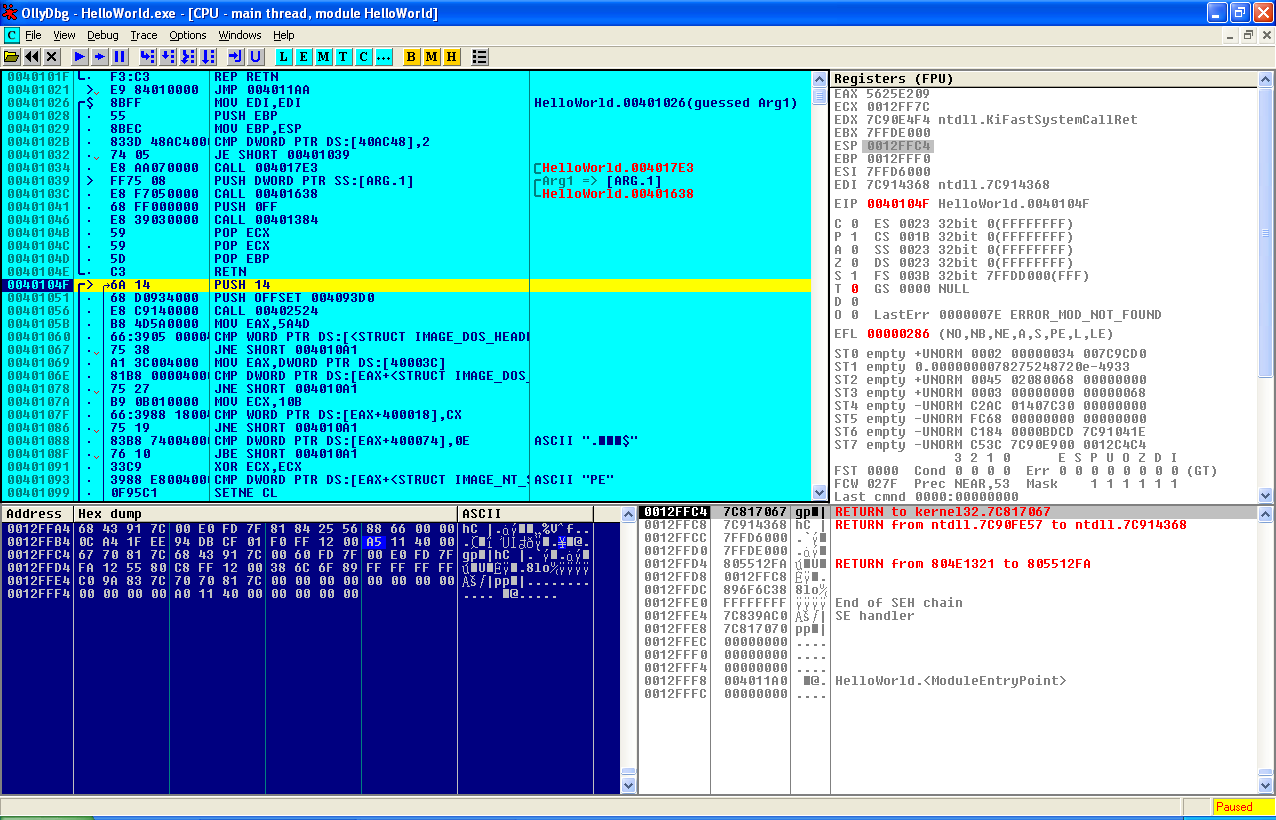The height and width of the screenshot is (820, 1276).
Task: Click the disassembly pane scrollbar up arrow
Action: point(821,78)
